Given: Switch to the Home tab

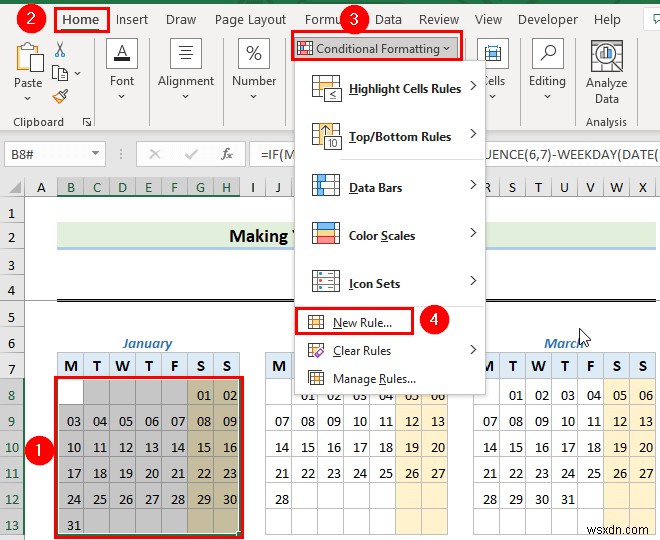Looking at the screenshot, I should (81, 20).
